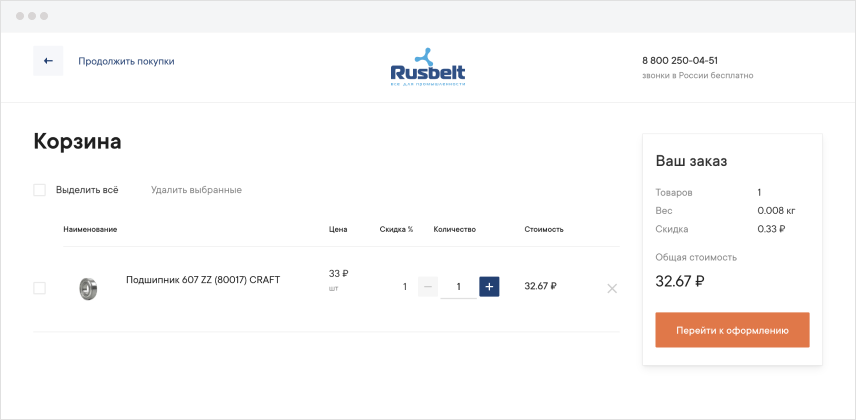
Task: Increase quantity with the plus button
Action: [489, 287]
